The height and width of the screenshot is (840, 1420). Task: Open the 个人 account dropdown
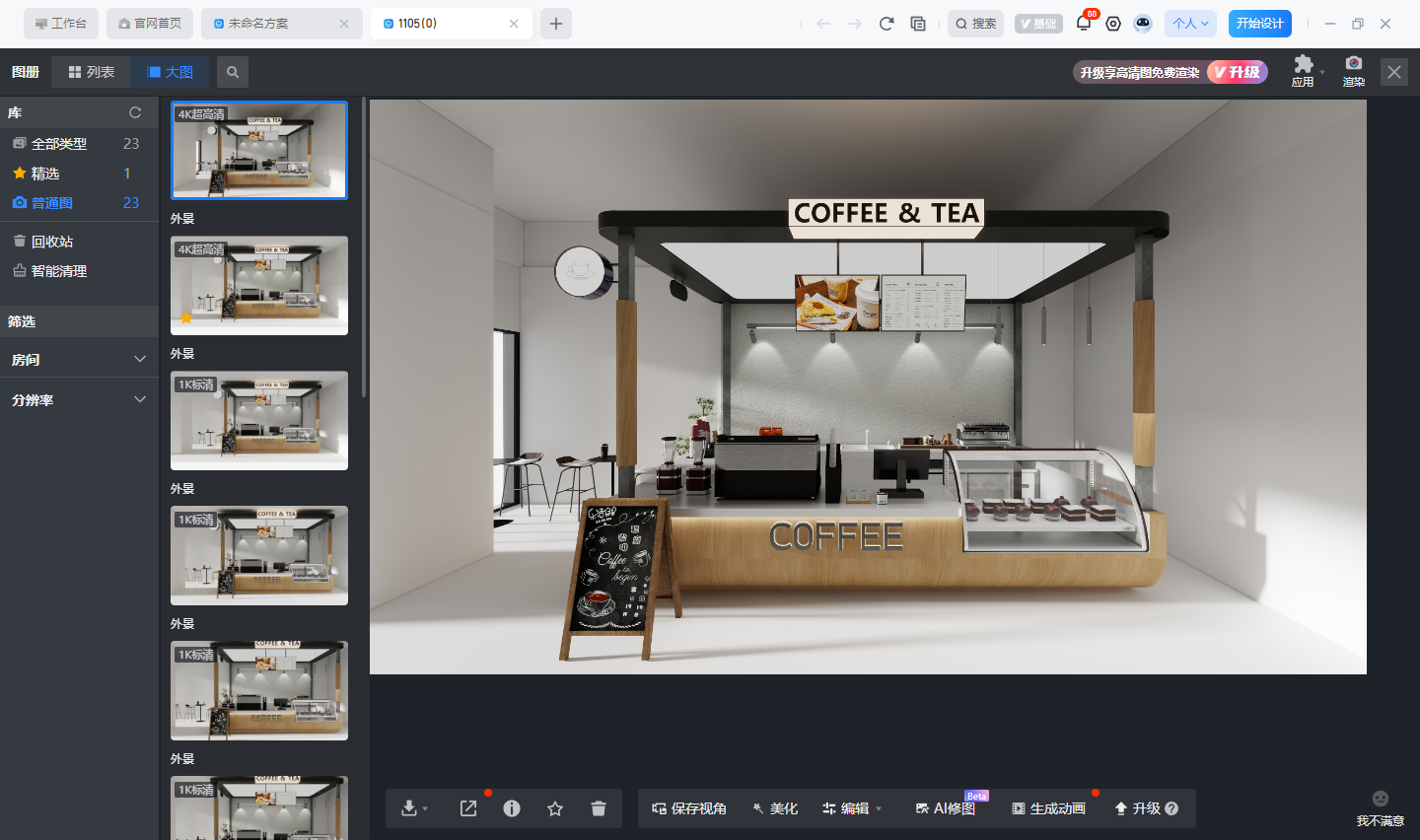[1190, 24]
